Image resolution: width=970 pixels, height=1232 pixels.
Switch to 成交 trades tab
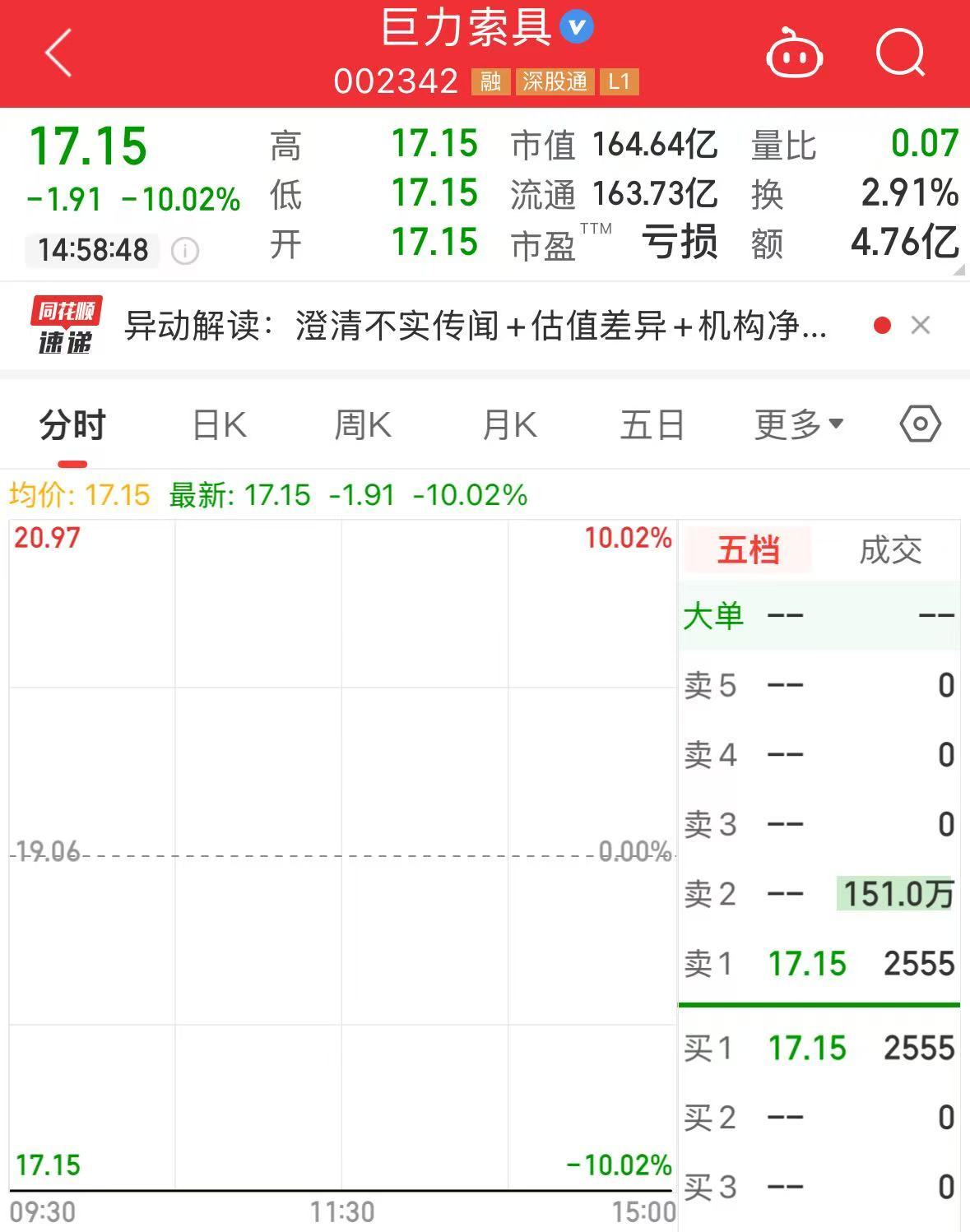[x=890, y=550]
